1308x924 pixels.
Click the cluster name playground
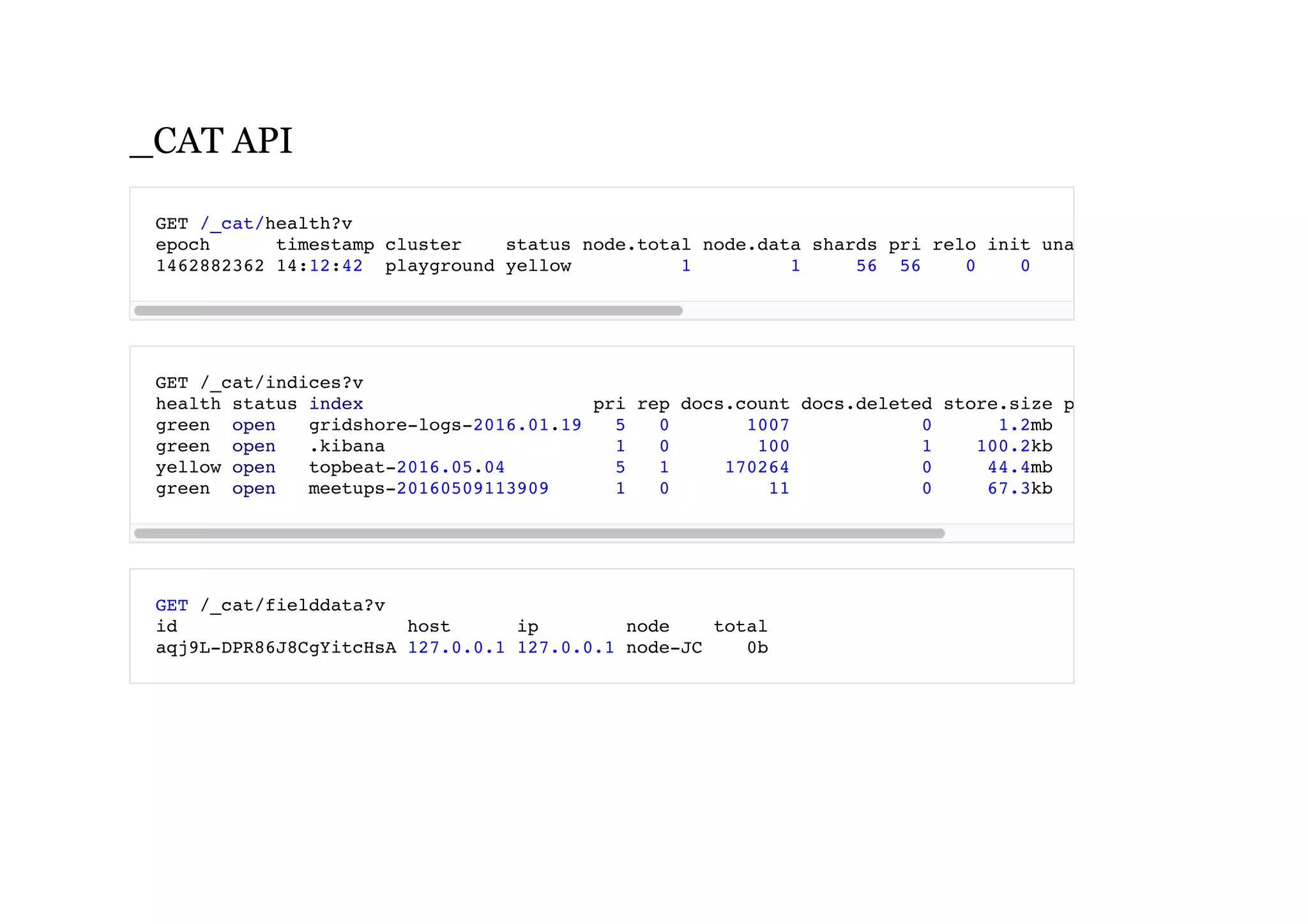[440, 266]
